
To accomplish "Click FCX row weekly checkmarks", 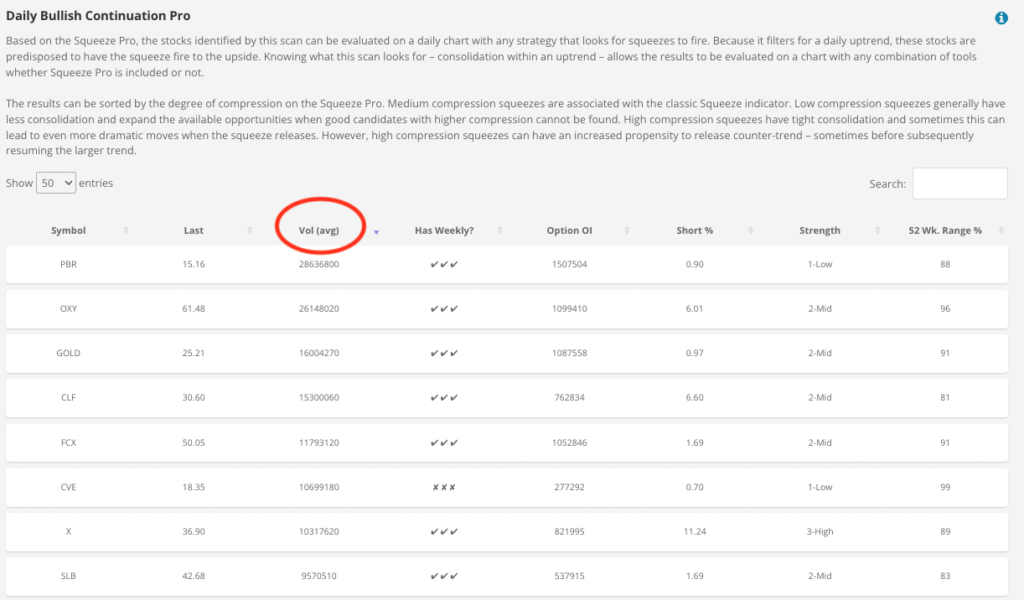I will pyautogui.click(x=444, y=443).
